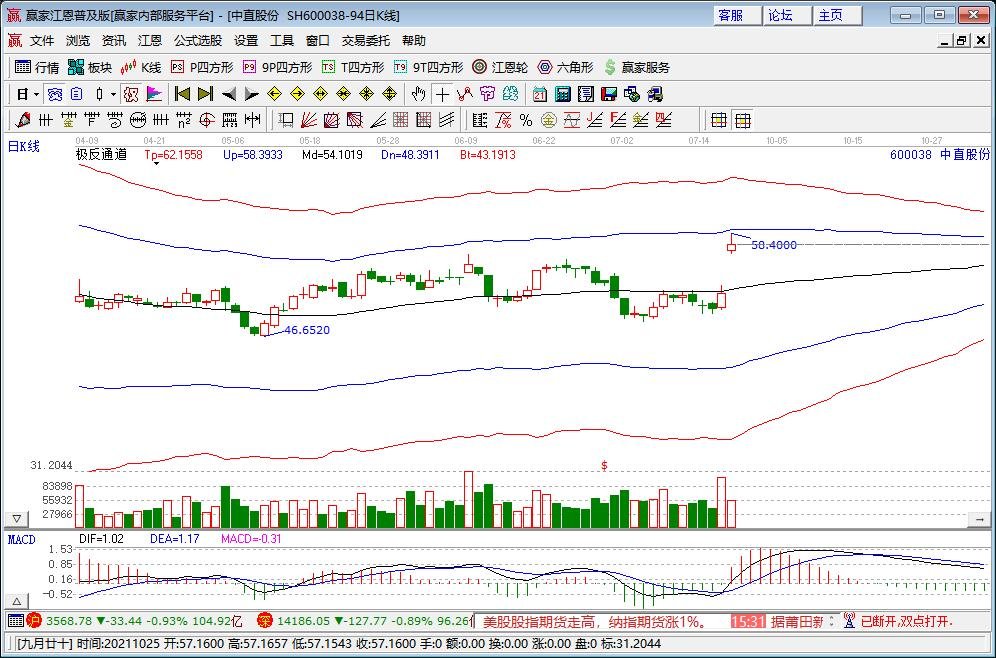Image resolution: width=996 pixels, height=658 pixels.
Task: Click the 沪 Shanghai index badge
Action: coord(34,621)
